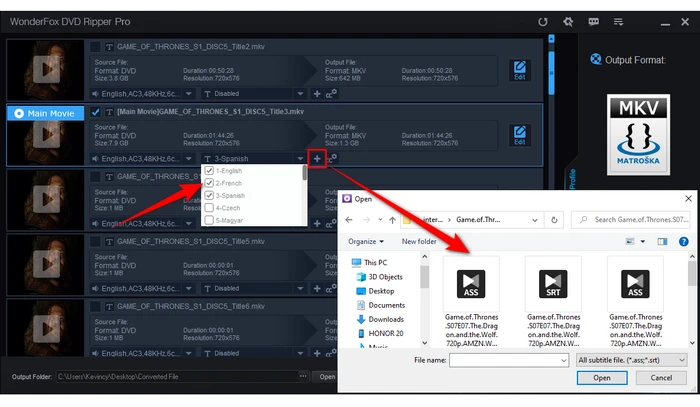Toggle preview pane in Open dialog
The height and width of the screenshot is (407, 700).
[x=662, y=241]
